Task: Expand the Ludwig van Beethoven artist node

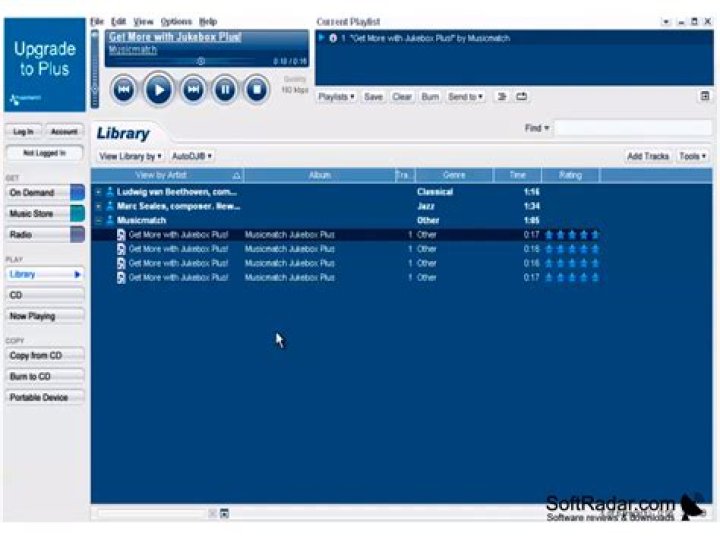Action: coord(98,192)
